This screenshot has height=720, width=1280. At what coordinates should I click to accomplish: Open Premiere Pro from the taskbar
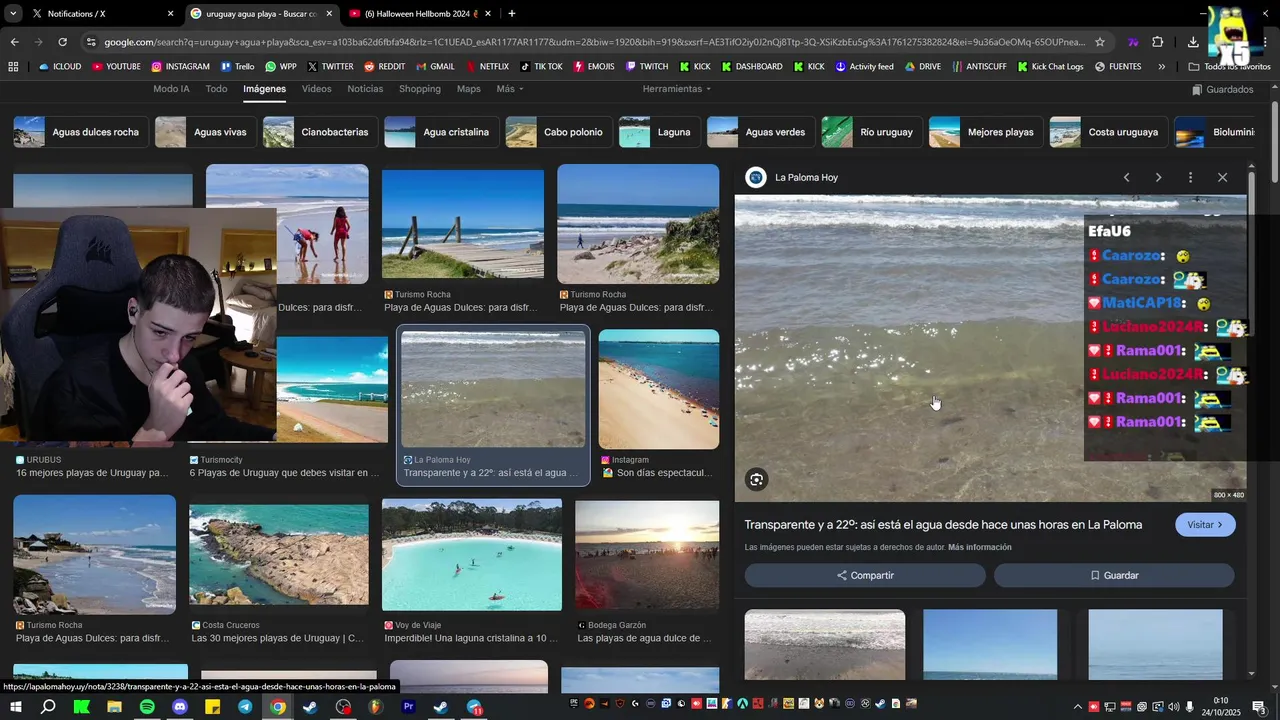click(x=408, y=707)
